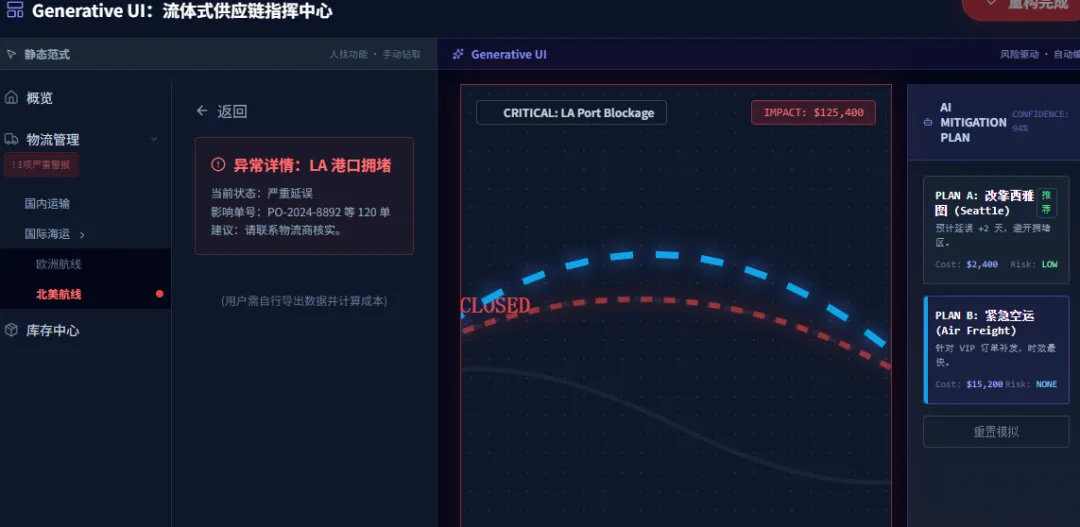Click the 物流管理 truck icon
This screenshot has width=1080, height=527.
click(12, 140)
